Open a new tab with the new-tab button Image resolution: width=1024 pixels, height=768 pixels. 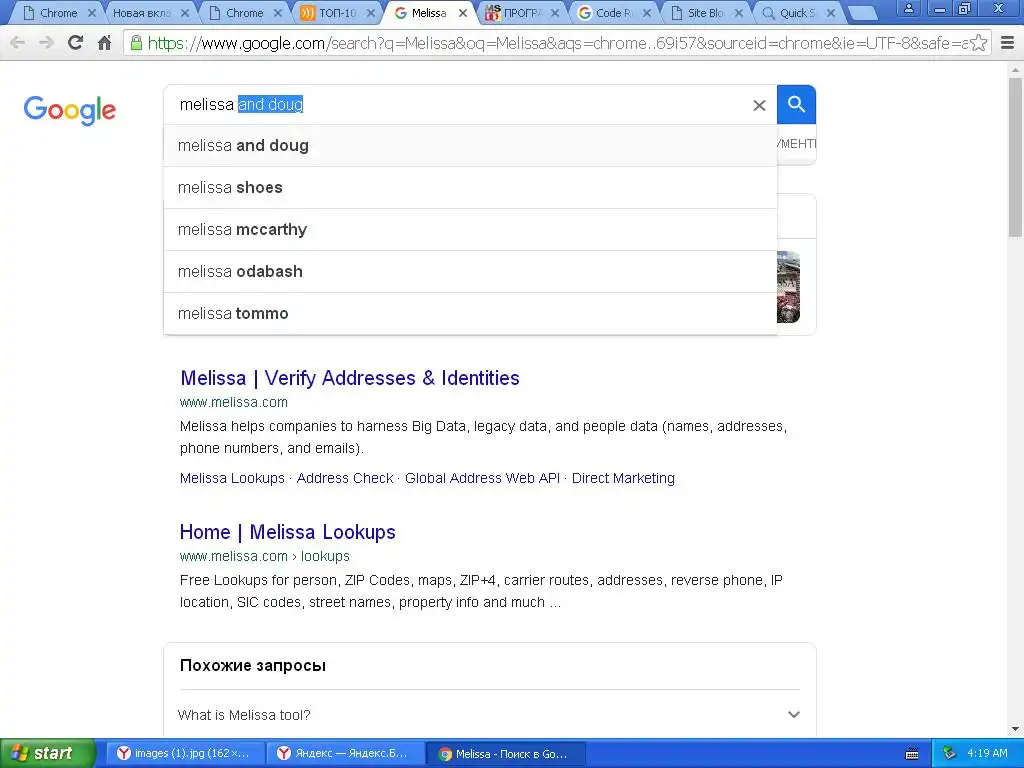[x=862, y=13]
